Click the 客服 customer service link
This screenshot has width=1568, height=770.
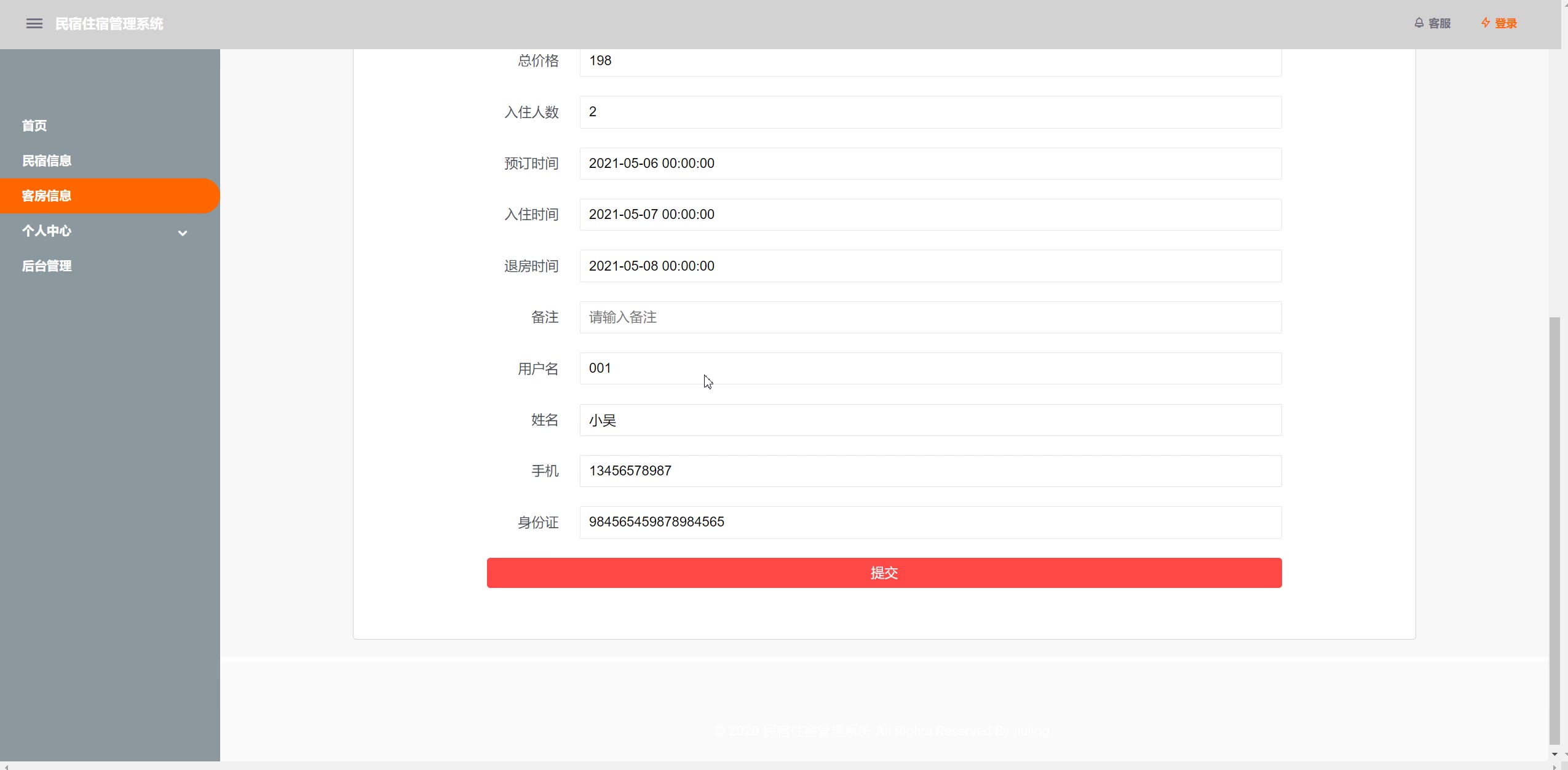[x=1439, y=23]
